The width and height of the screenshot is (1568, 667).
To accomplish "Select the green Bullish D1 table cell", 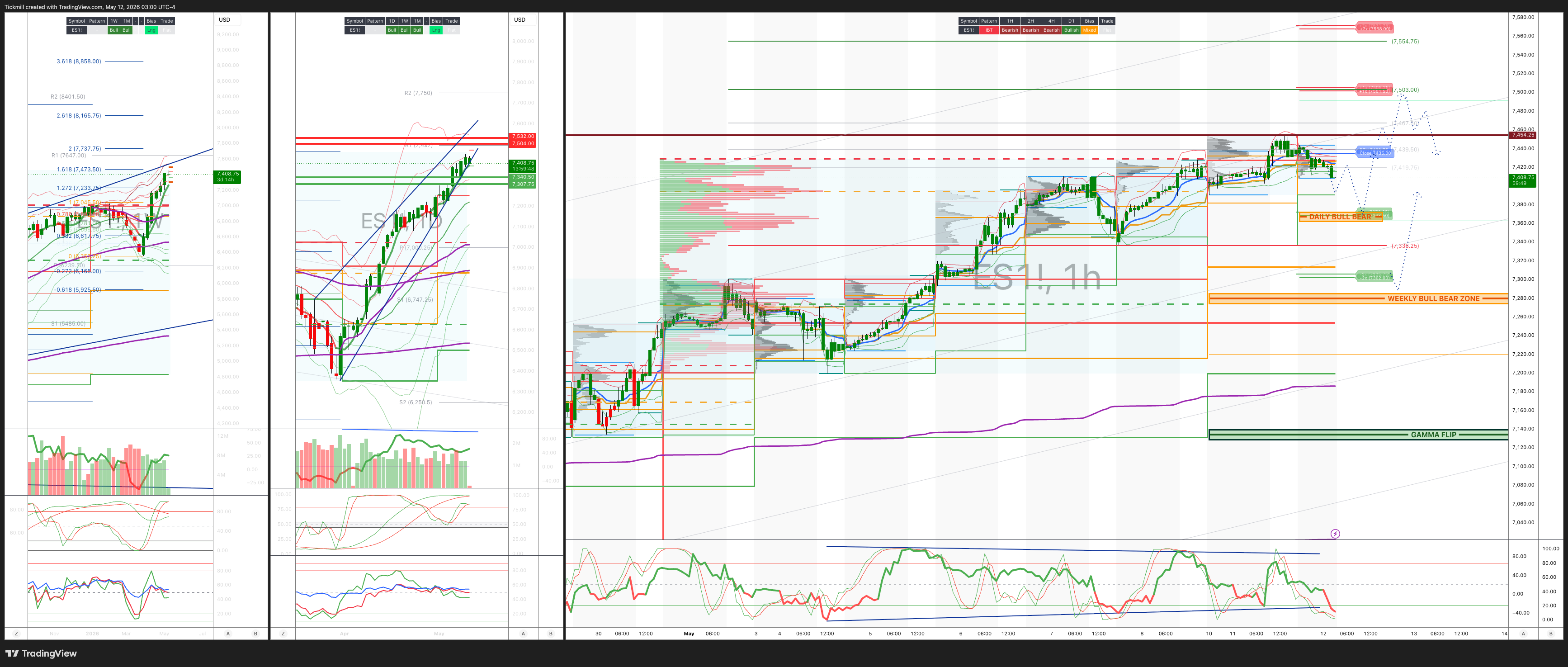I will click(1071, 30).
